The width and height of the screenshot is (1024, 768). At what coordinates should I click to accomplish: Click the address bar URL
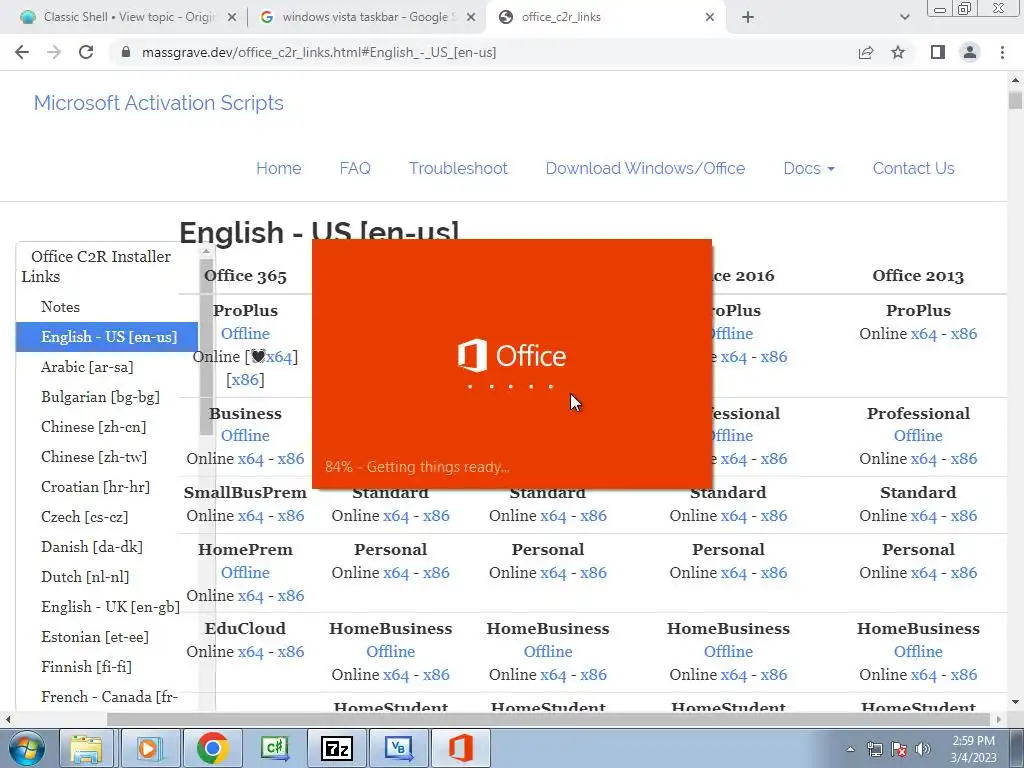pos(319,52)
